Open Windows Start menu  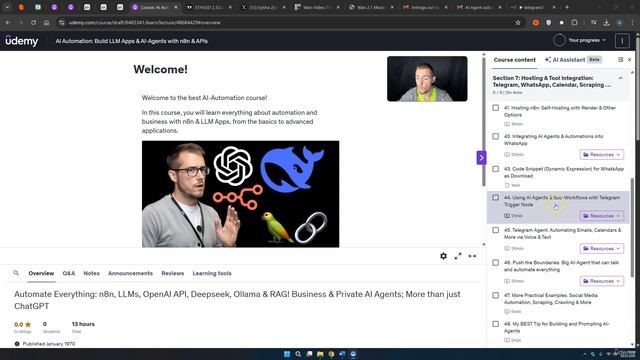(x=287, y=354)
